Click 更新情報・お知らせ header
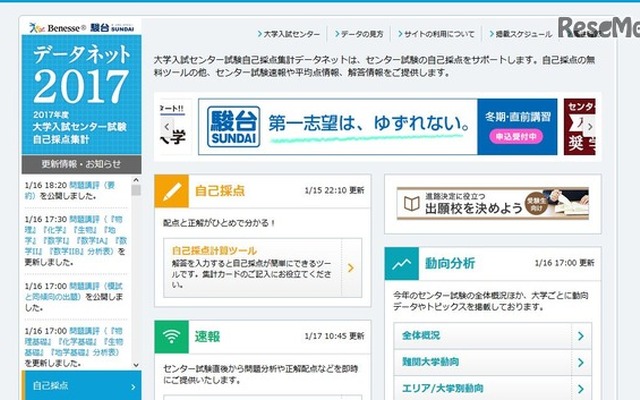Viewport: 640px width, 400px height. tap(81, 164)
